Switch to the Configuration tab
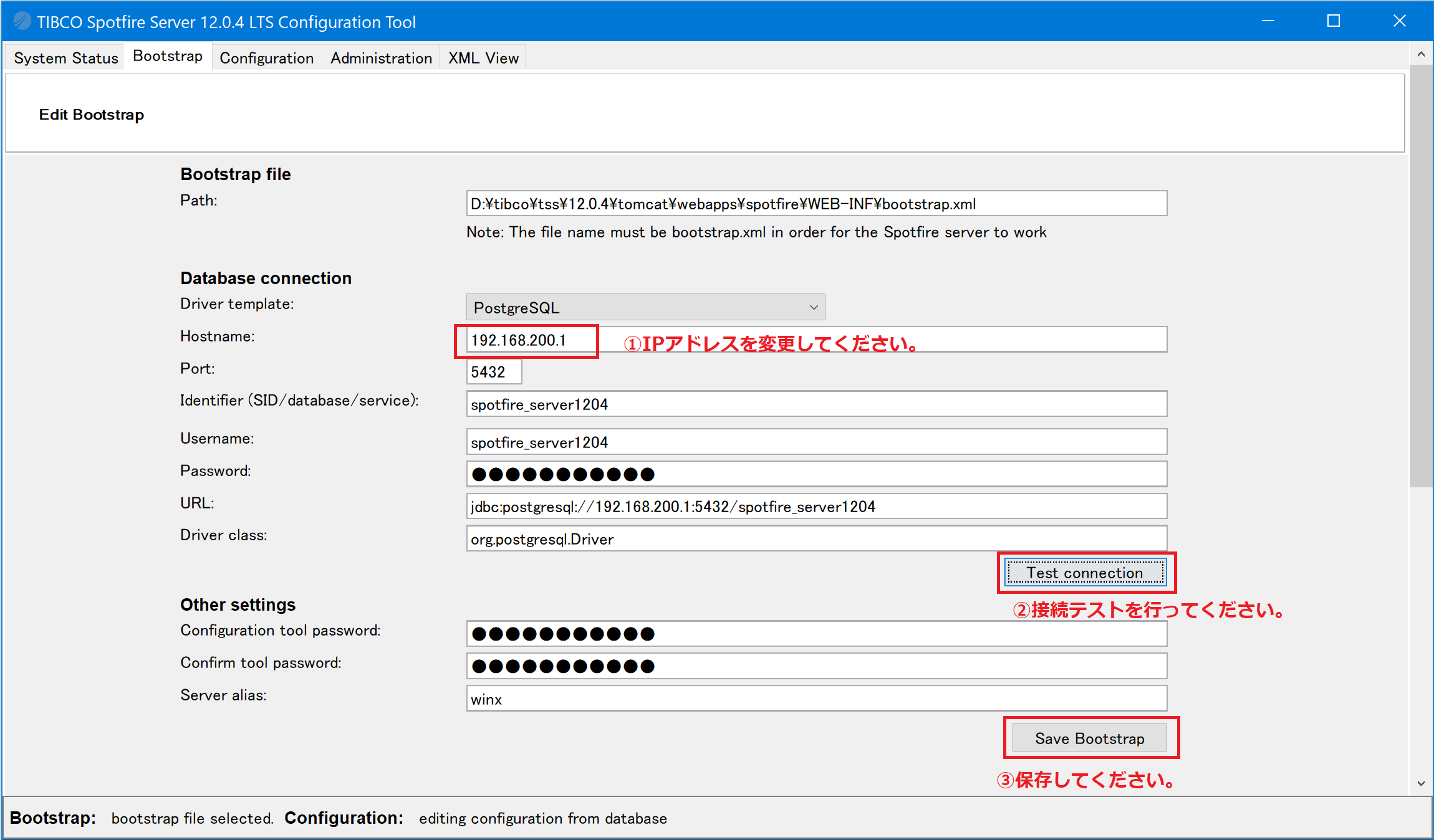Viewport: 1434px width, 840px height. pyautogui.click(x=266, y=58)
